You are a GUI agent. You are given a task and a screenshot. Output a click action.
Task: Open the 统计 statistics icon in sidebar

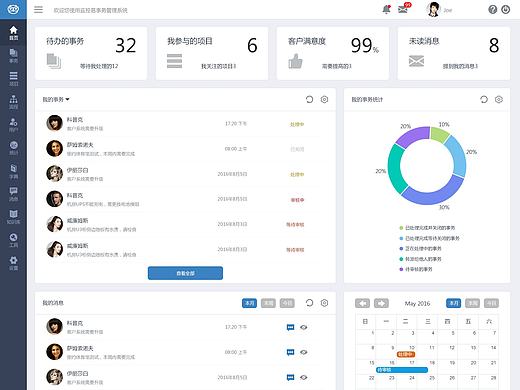point(13,148)
